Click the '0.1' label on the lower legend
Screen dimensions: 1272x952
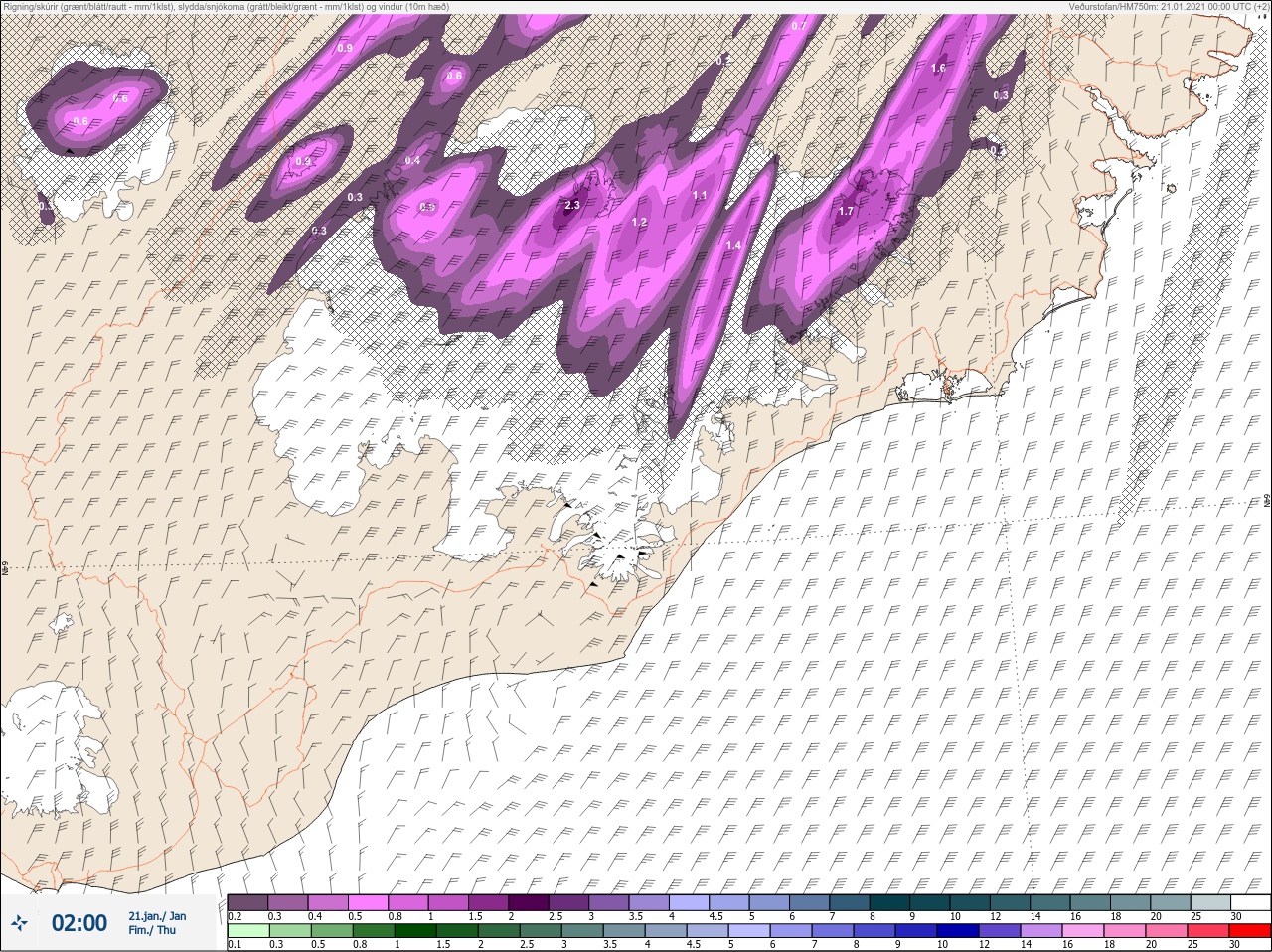point(235,944)
